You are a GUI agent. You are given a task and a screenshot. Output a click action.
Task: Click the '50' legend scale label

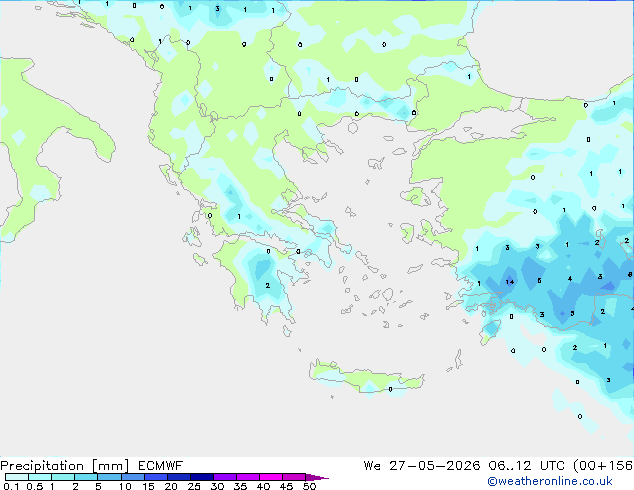pos(309,486)
